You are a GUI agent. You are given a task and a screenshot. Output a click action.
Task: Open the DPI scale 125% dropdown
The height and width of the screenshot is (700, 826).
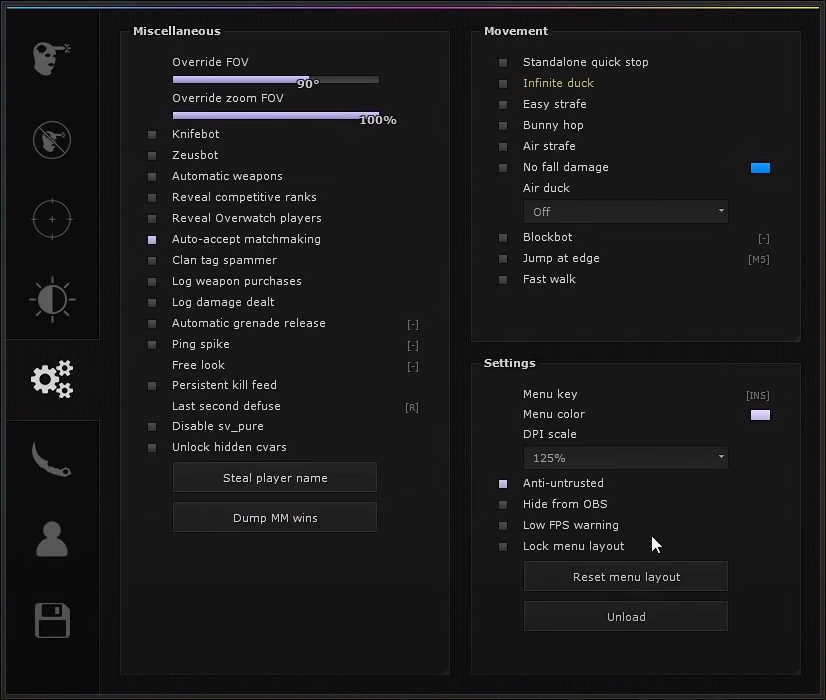625,458
